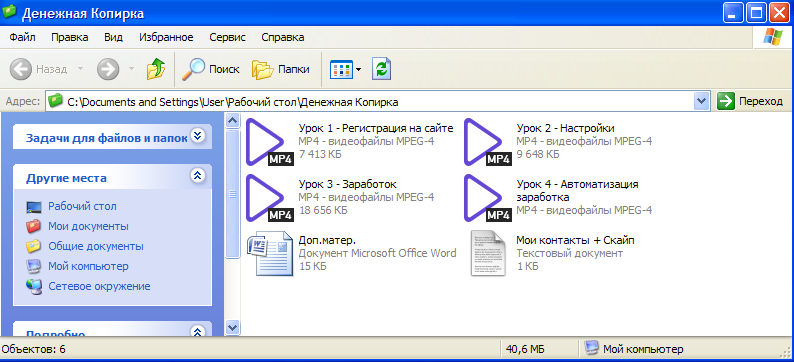794x362 pixels.
Task: Minimize the Денежная Копирка window
Action: click(733, 12)
